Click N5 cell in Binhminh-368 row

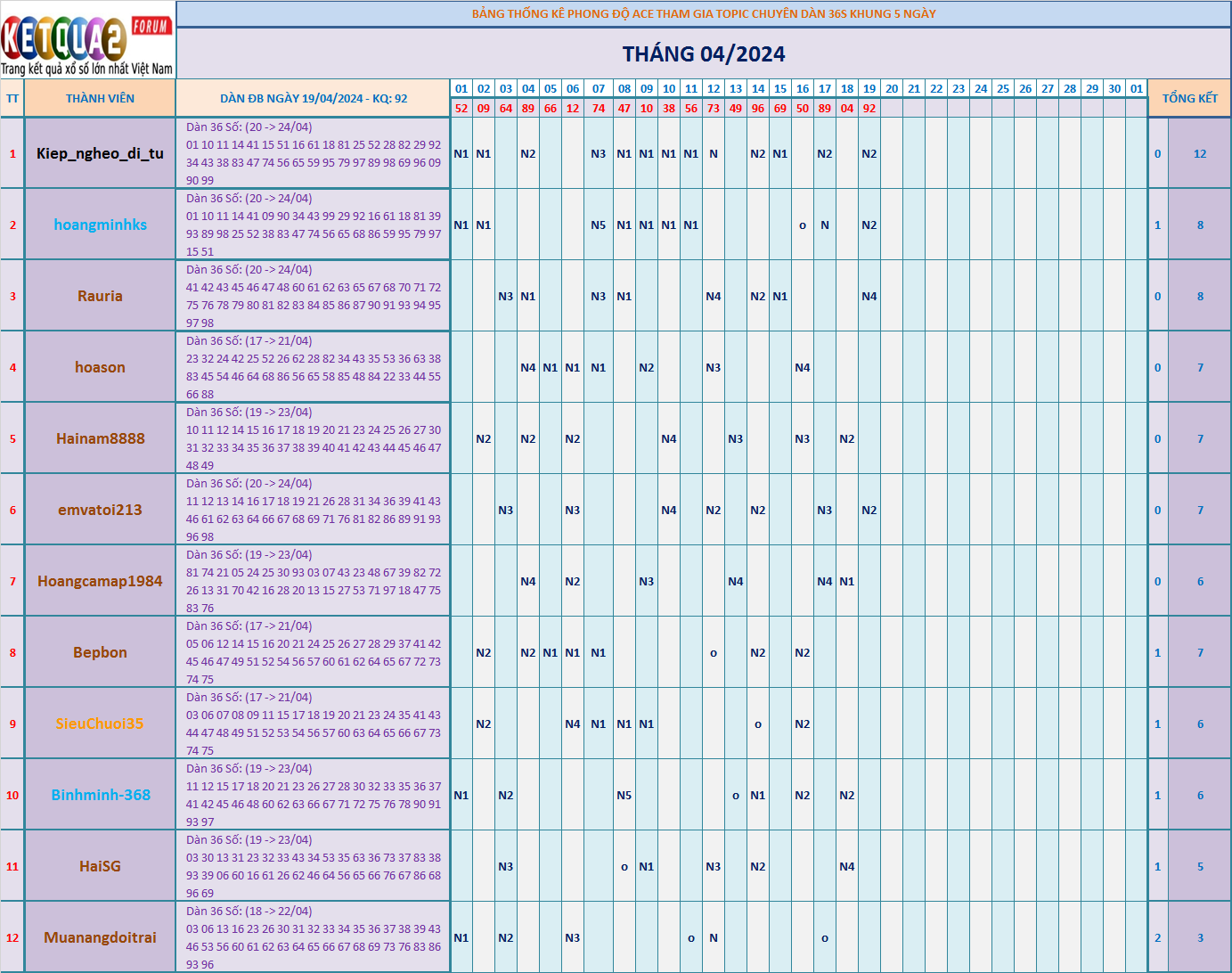[624, 795]
